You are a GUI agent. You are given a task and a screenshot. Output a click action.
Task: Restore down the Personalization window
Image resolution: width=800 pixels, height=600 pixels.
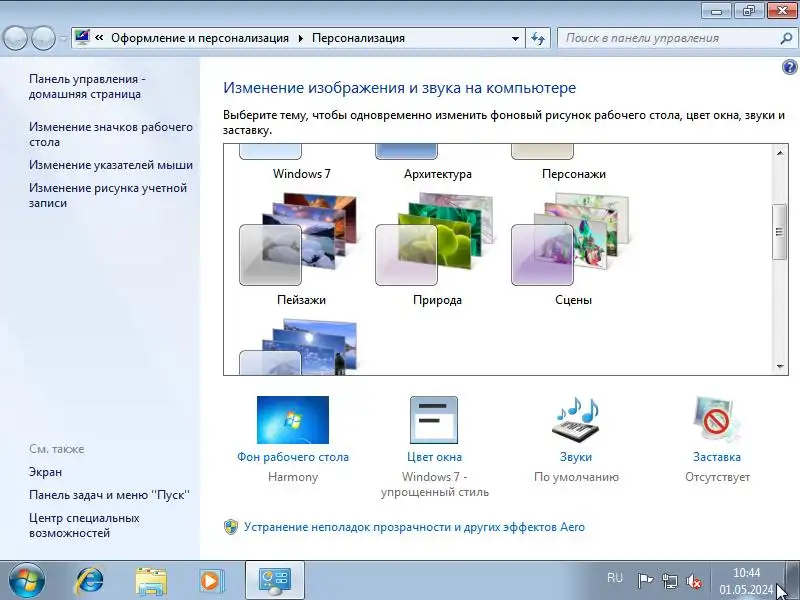pyautogui.click(x=748, y=11)
